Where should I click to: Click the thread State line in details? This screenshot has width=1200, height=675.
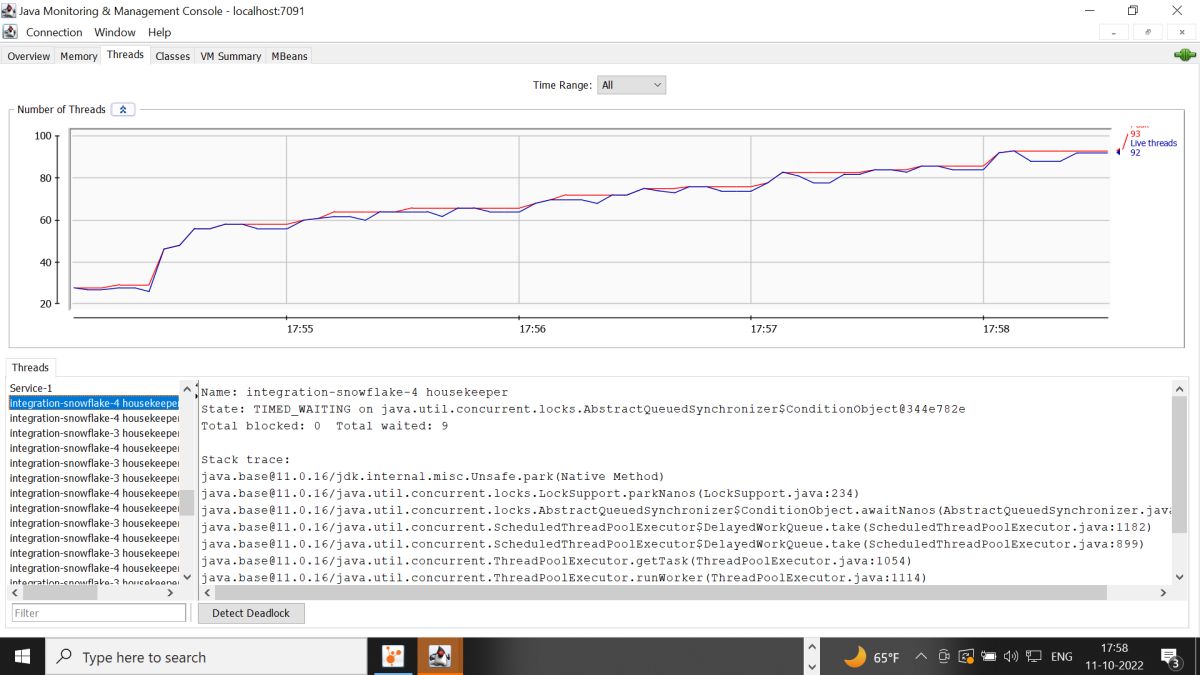click(583, 409)
